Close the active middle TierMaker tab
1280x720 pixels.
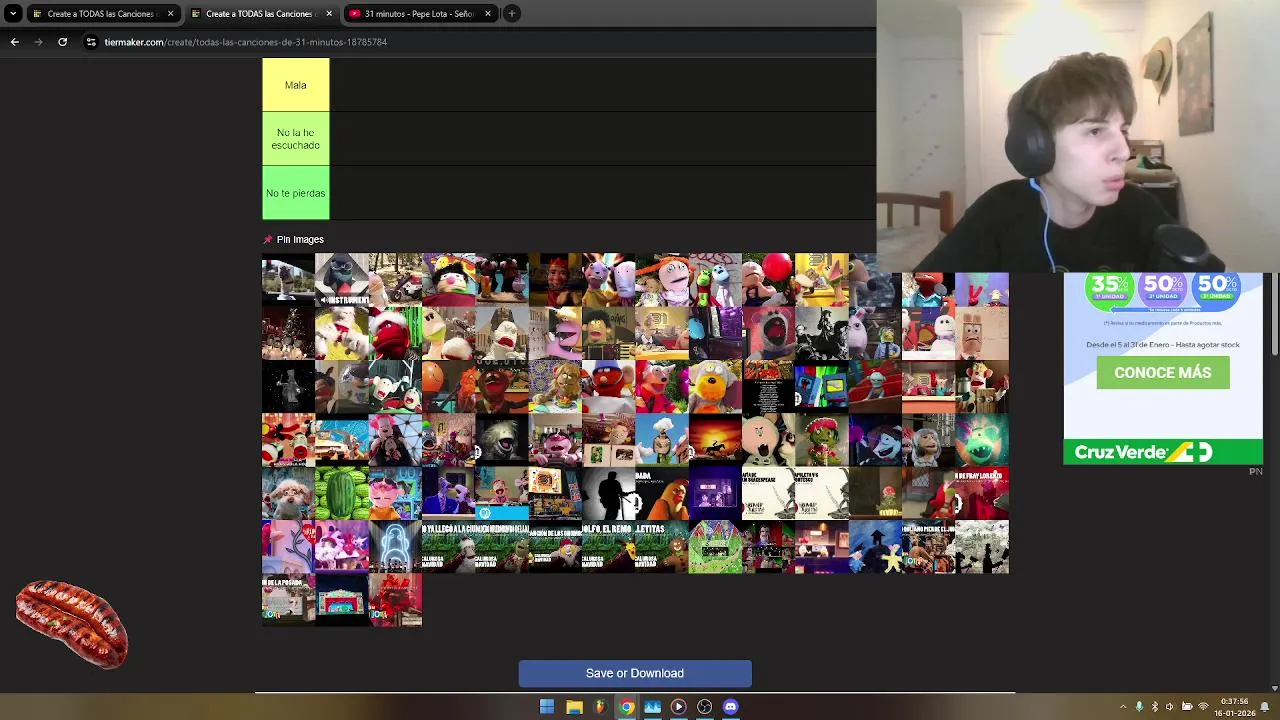pos(330,14)
